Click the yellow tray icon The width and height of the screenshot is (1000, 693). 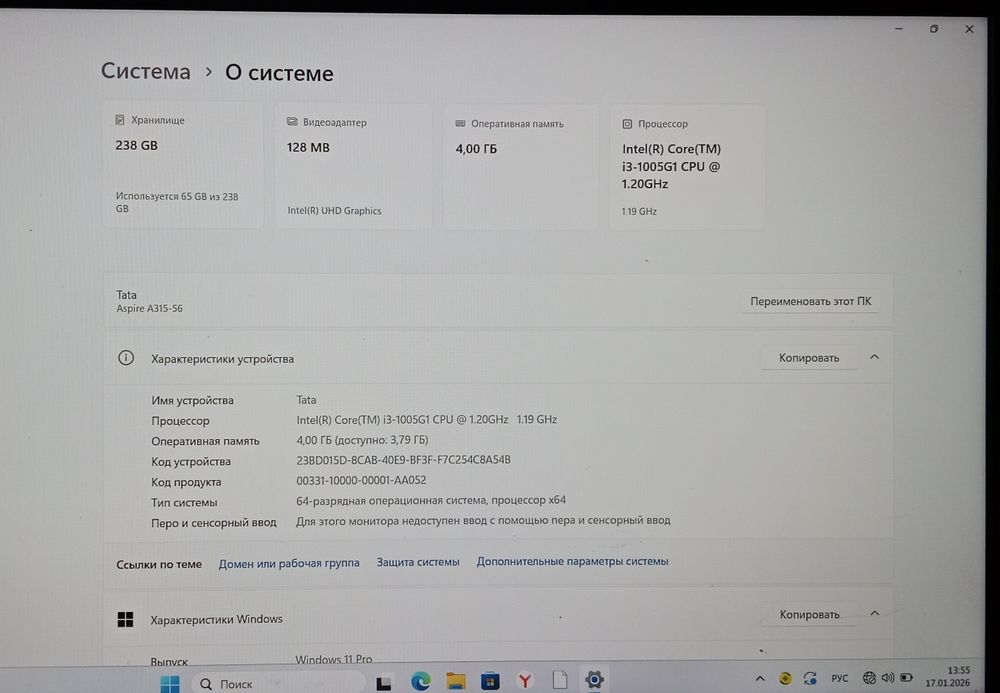pos(785,678)
